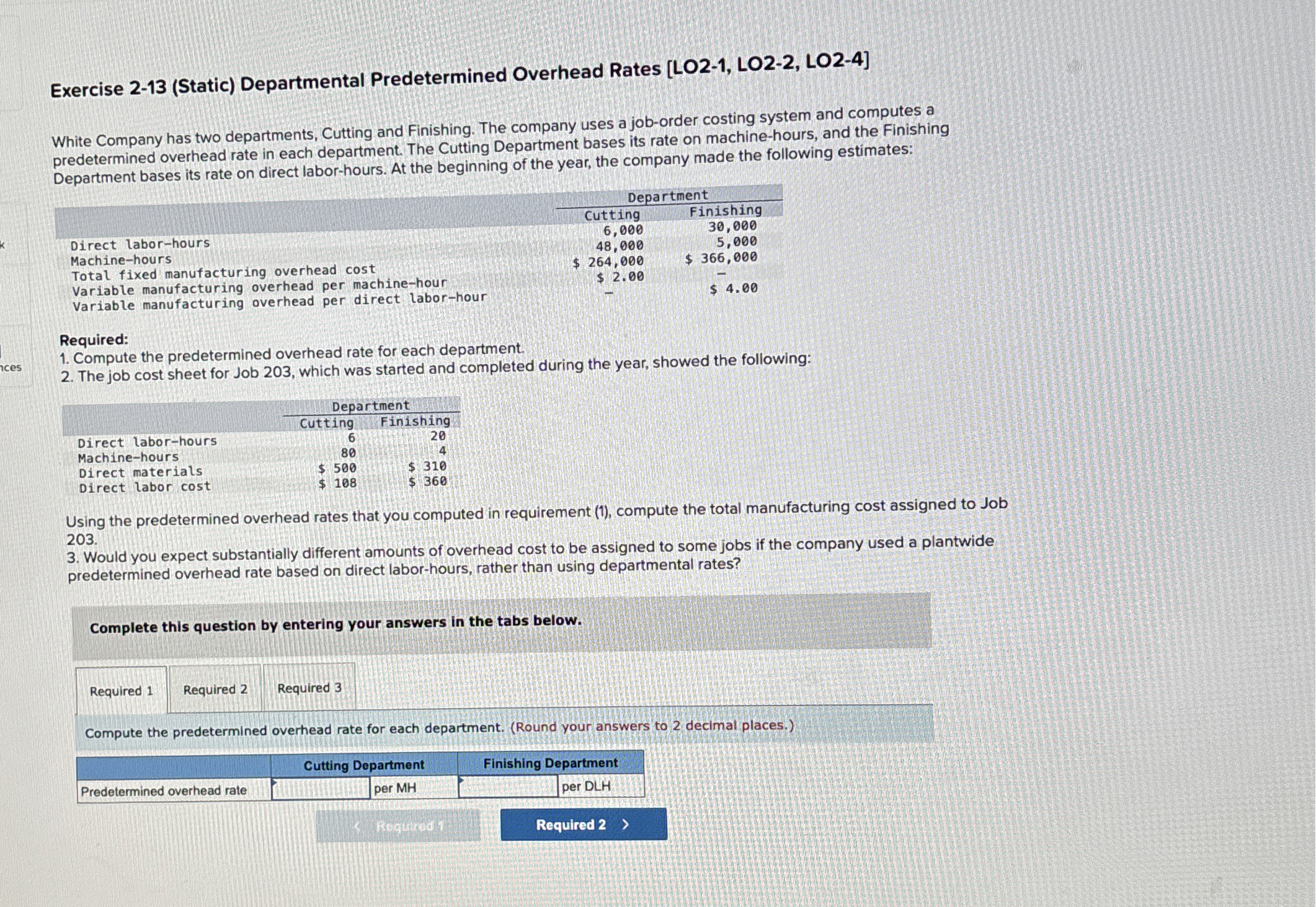This screenshot has width=1316, height=907.
Task: Click the Cutting Department rate input field
Action: click(321, 789)
